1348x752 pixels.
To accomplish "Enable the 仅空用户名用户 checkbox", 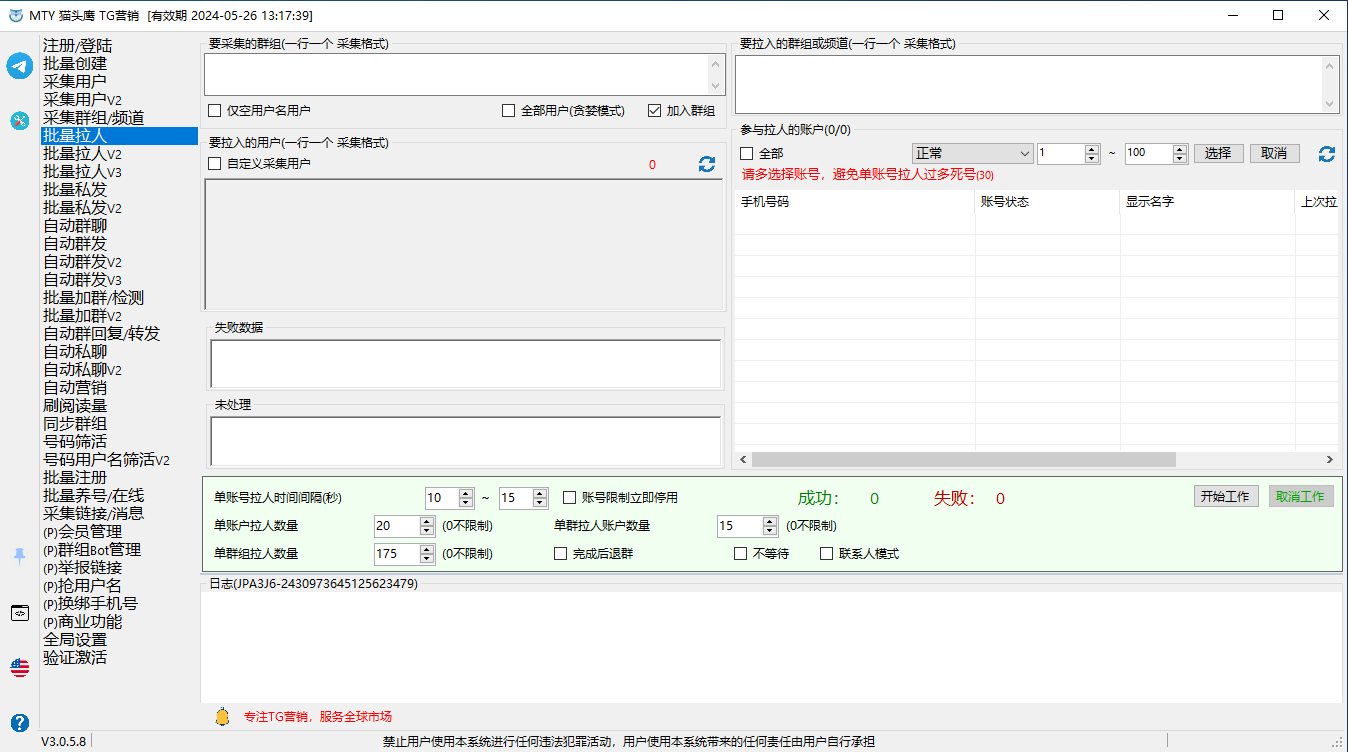I will (215, 111).
